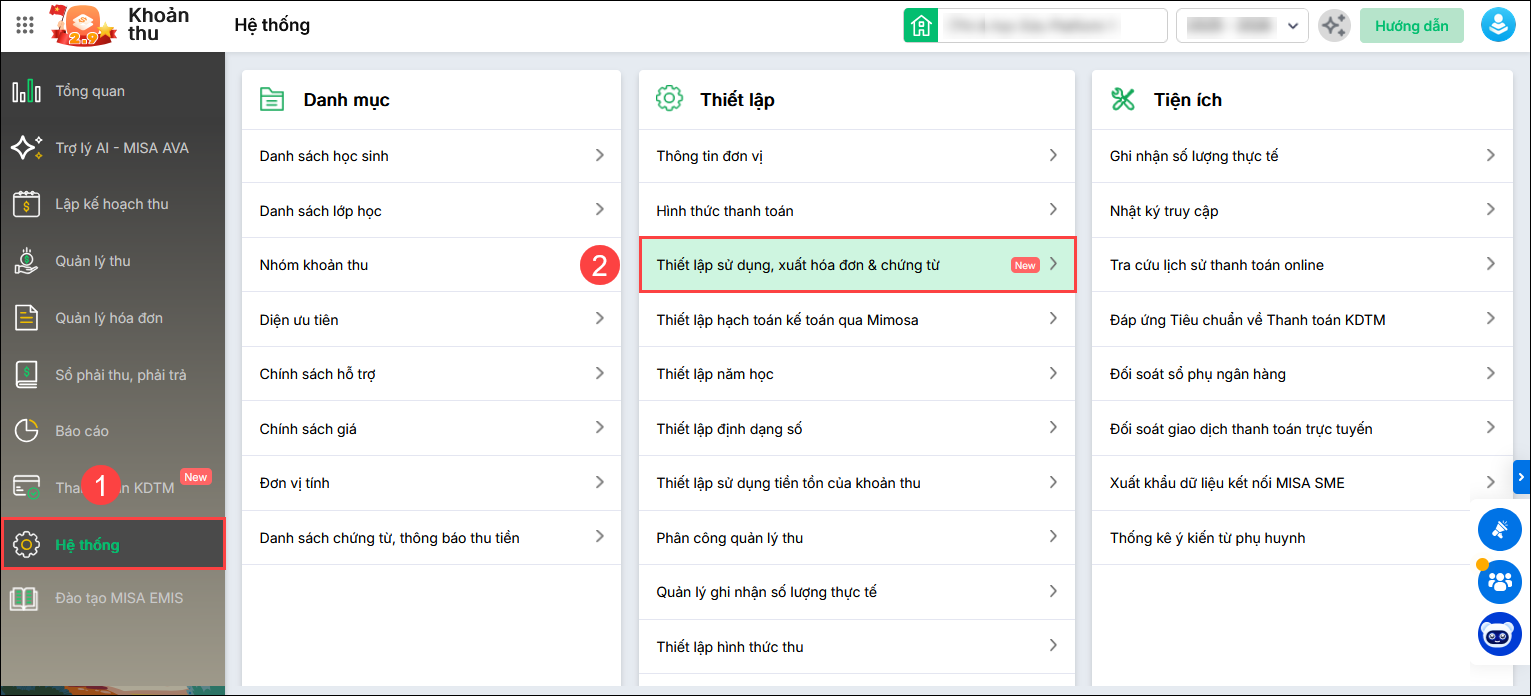Open Nhật ký truy cập utility
Image resolution: width=1531 pixels, height=696 pixels.
click(1164, 211)
